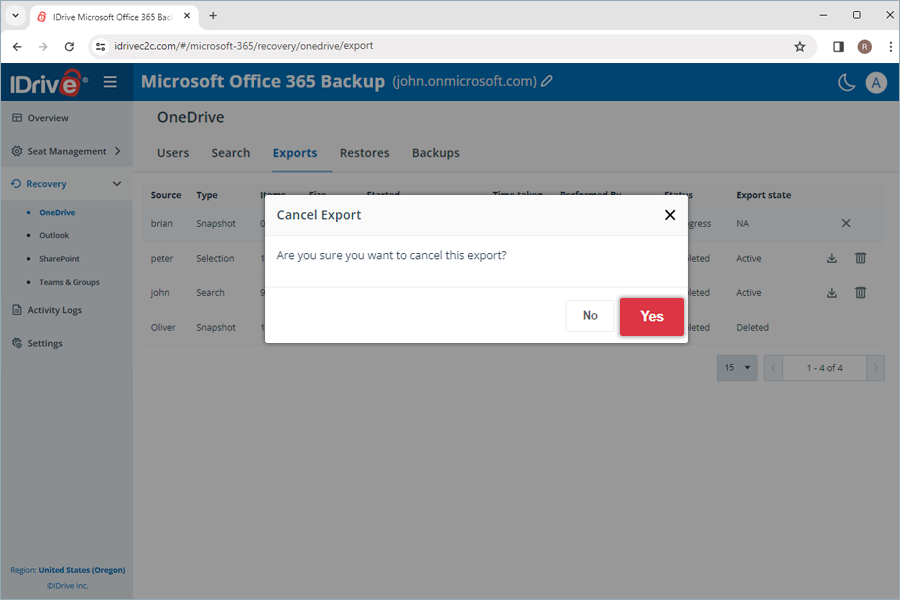Switch to the Restores tab

[x=364, y=153]
